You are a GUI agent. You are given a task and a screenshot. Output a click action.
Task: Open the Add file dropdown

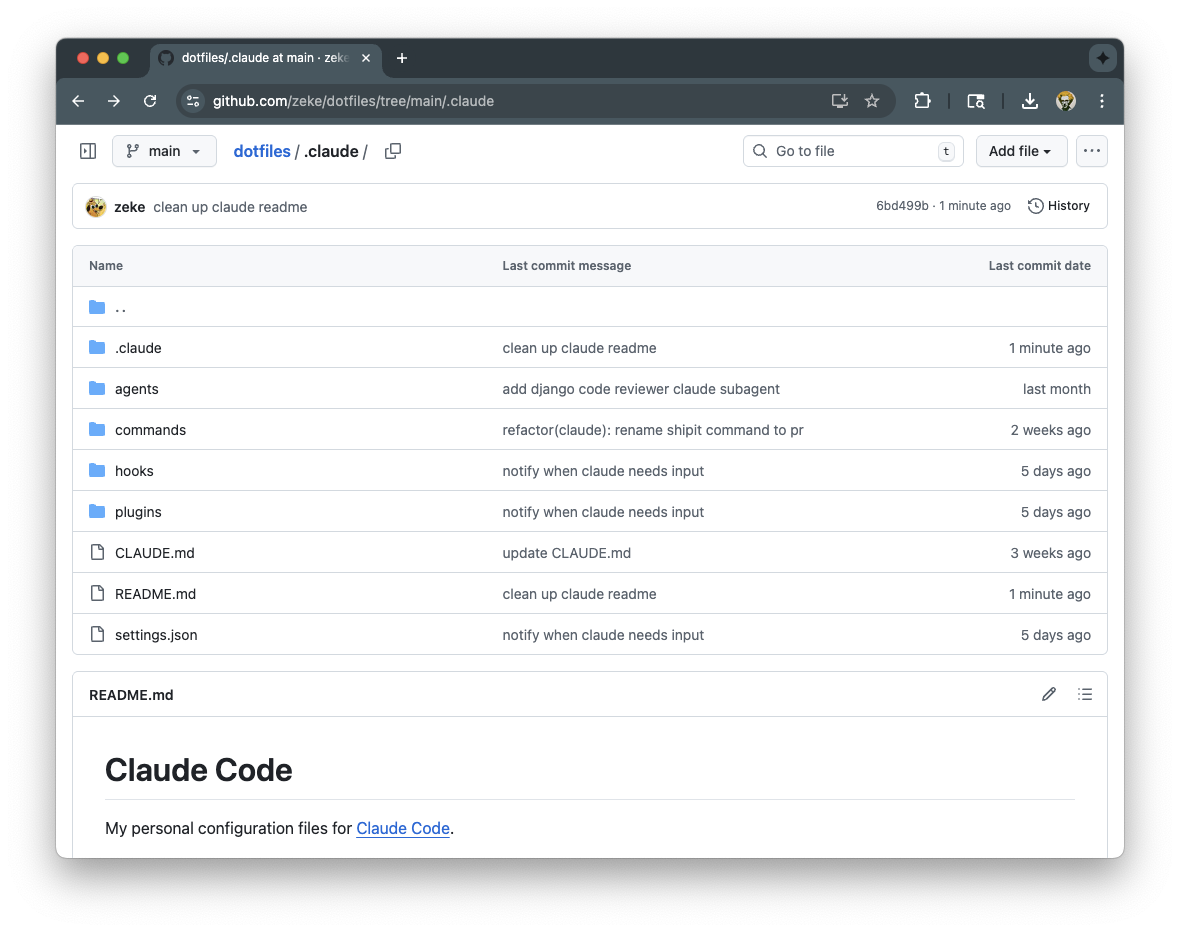[x=1020, y=150]
